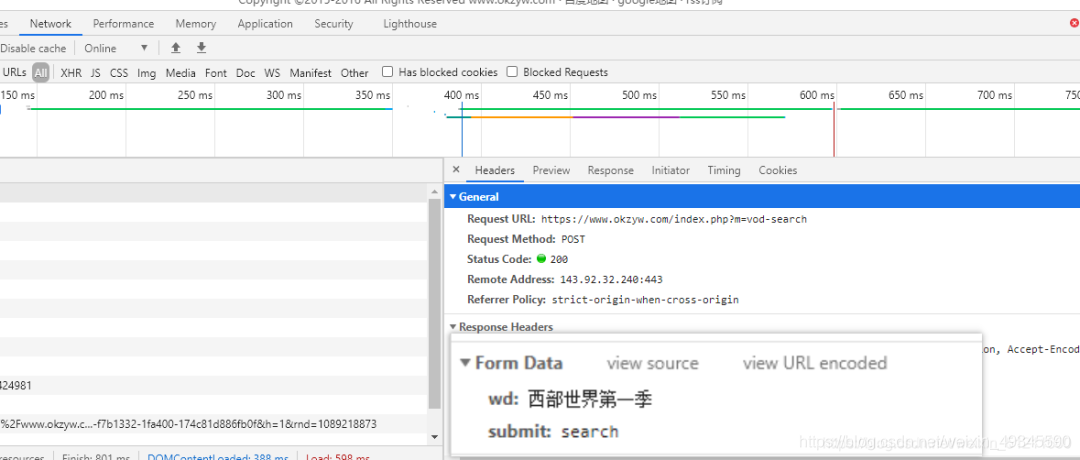
Task: Open the Security tab
Action: [333, 23]
